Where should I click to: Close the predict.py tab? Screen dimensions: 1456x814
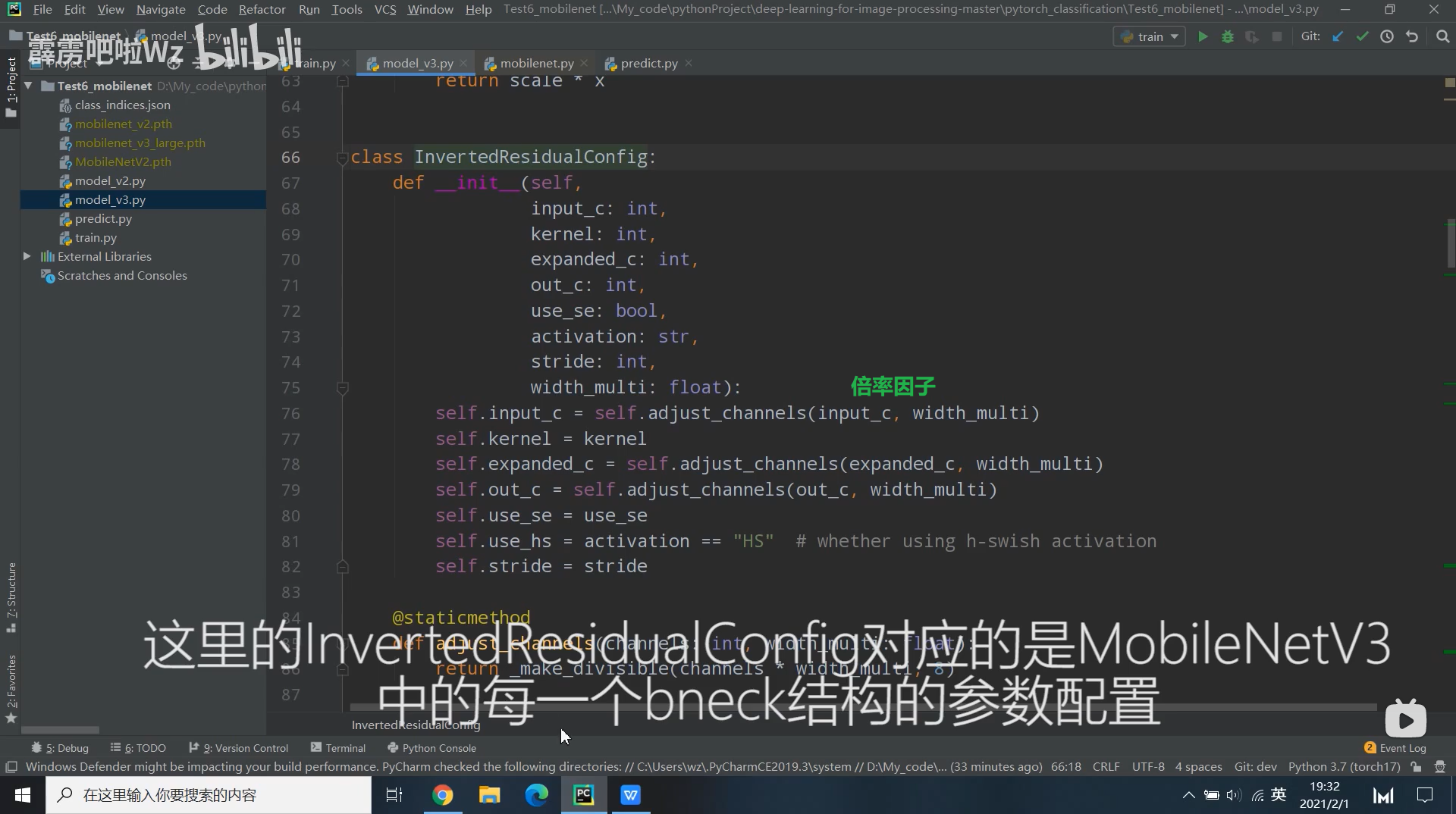point(688,63)
